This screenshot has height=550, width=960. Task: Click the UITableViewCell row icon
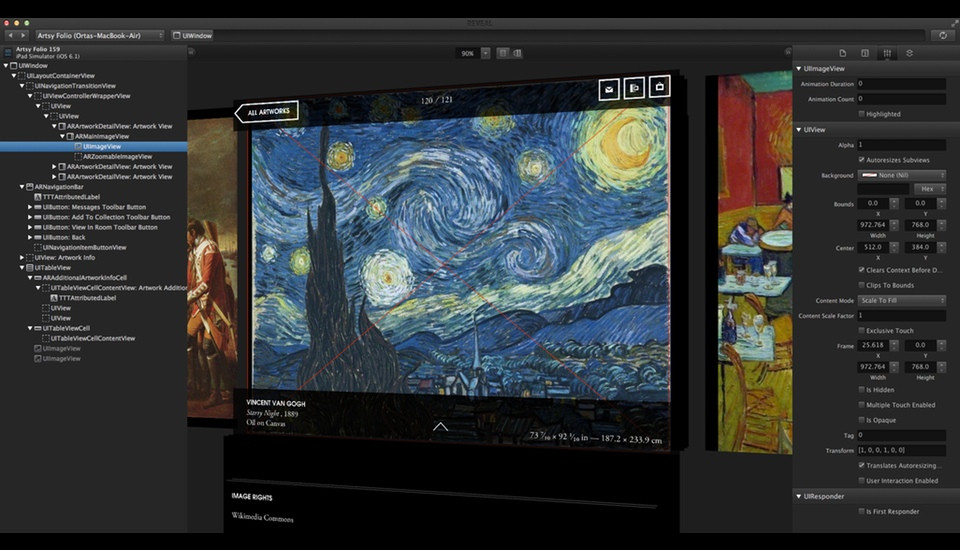[x=37, y=328]
